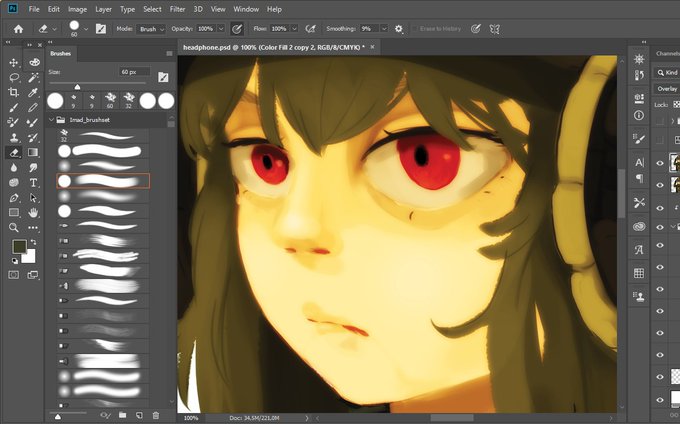The width and height of the screenshot is (680, 424).
Task: Open the eraser tool preset arrow
Action: pyautogui.click(x=54, y=29)
